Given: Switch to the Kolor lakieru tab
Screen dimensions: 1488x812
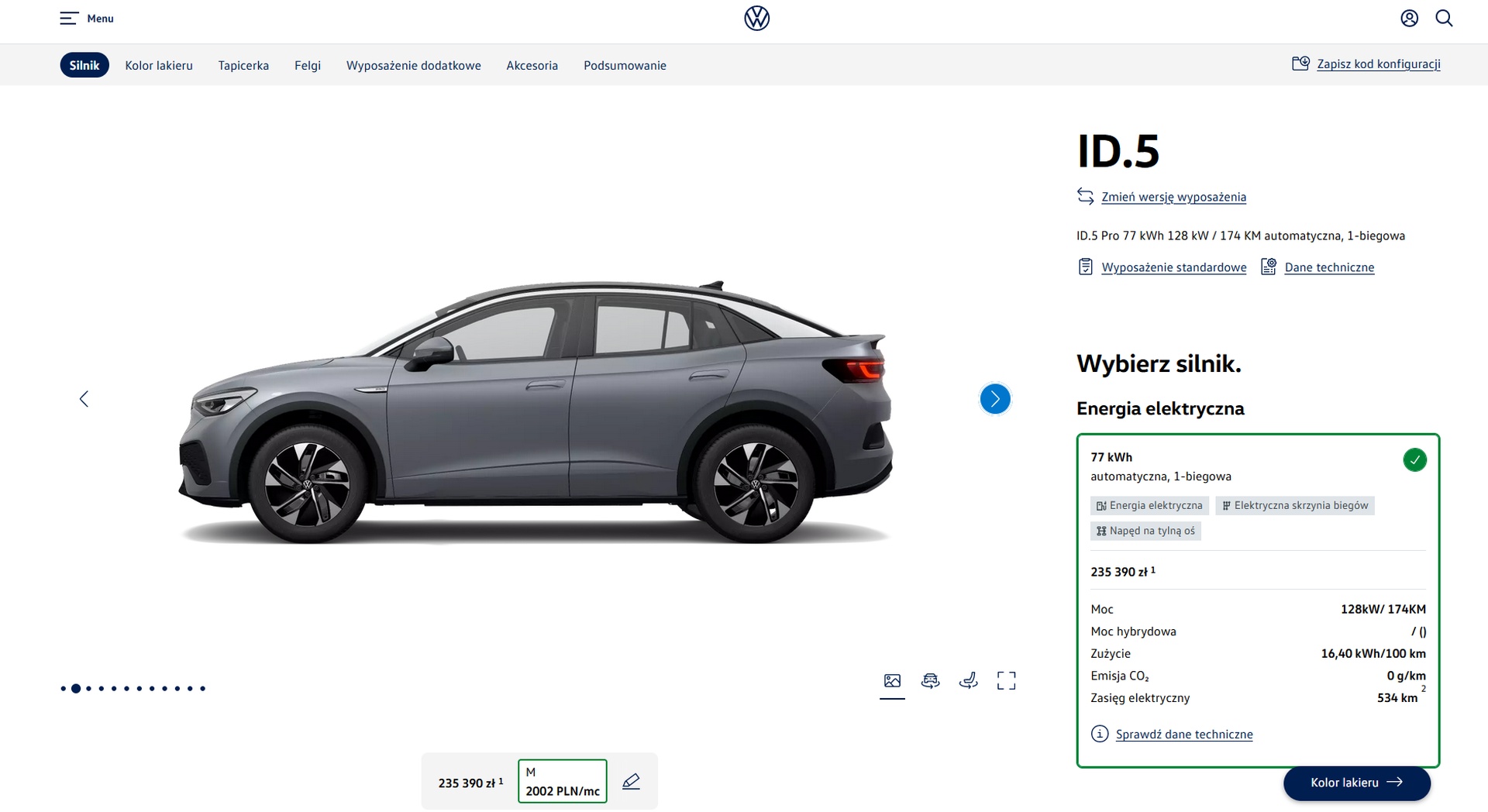Looking at the screenshot, I should [159, 66].
